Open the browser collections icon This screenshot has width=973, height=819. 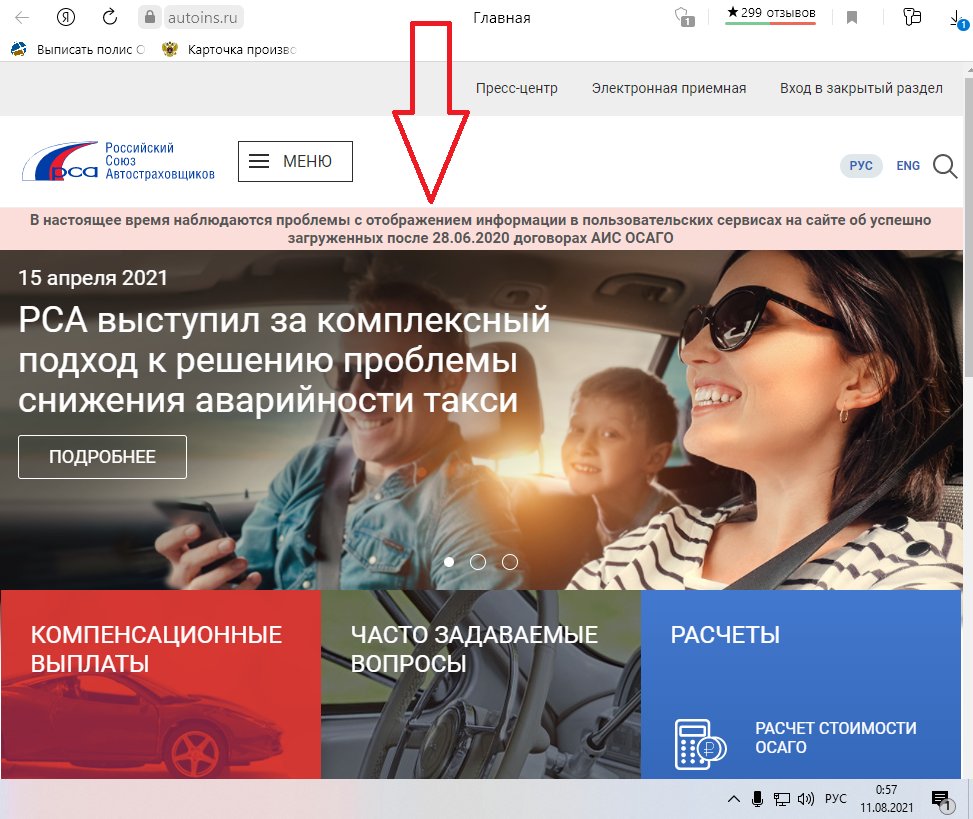(912, 17)
